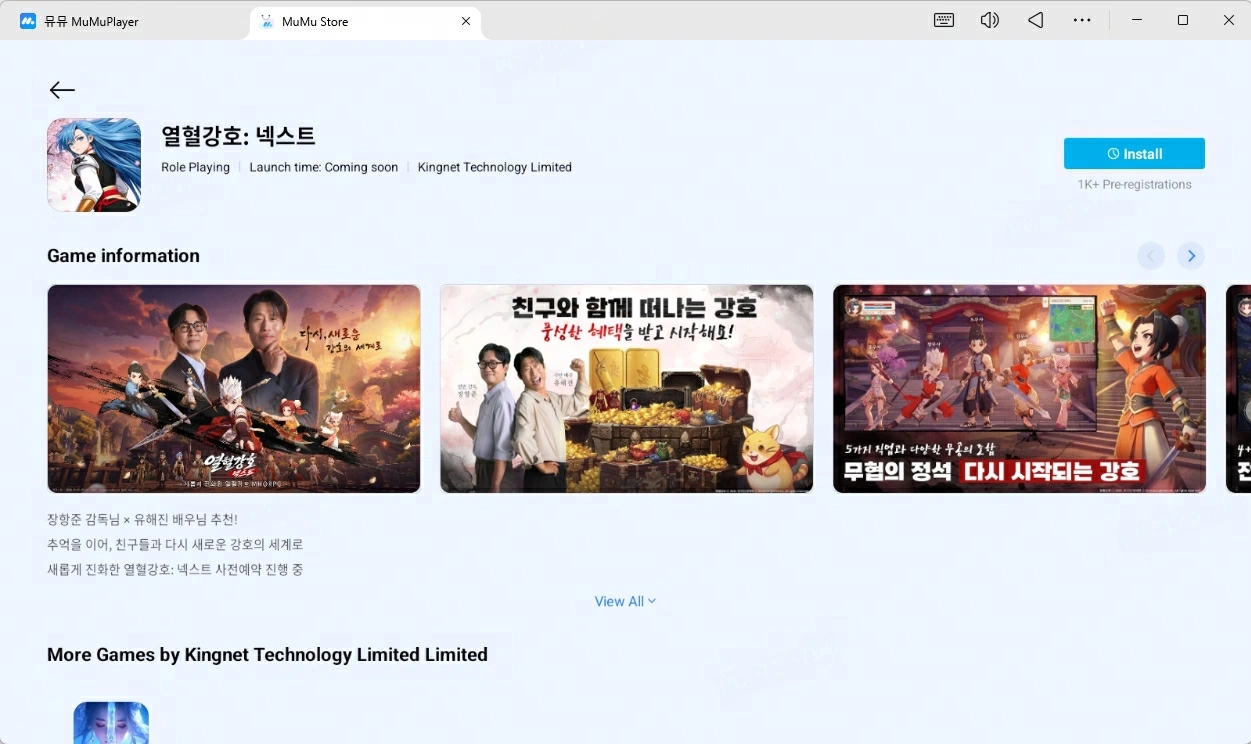Click the description line starting with 새롭게 진화한
Image resolution: width=1251 pixels, height=744 pixels.
[x=175, y=570]
